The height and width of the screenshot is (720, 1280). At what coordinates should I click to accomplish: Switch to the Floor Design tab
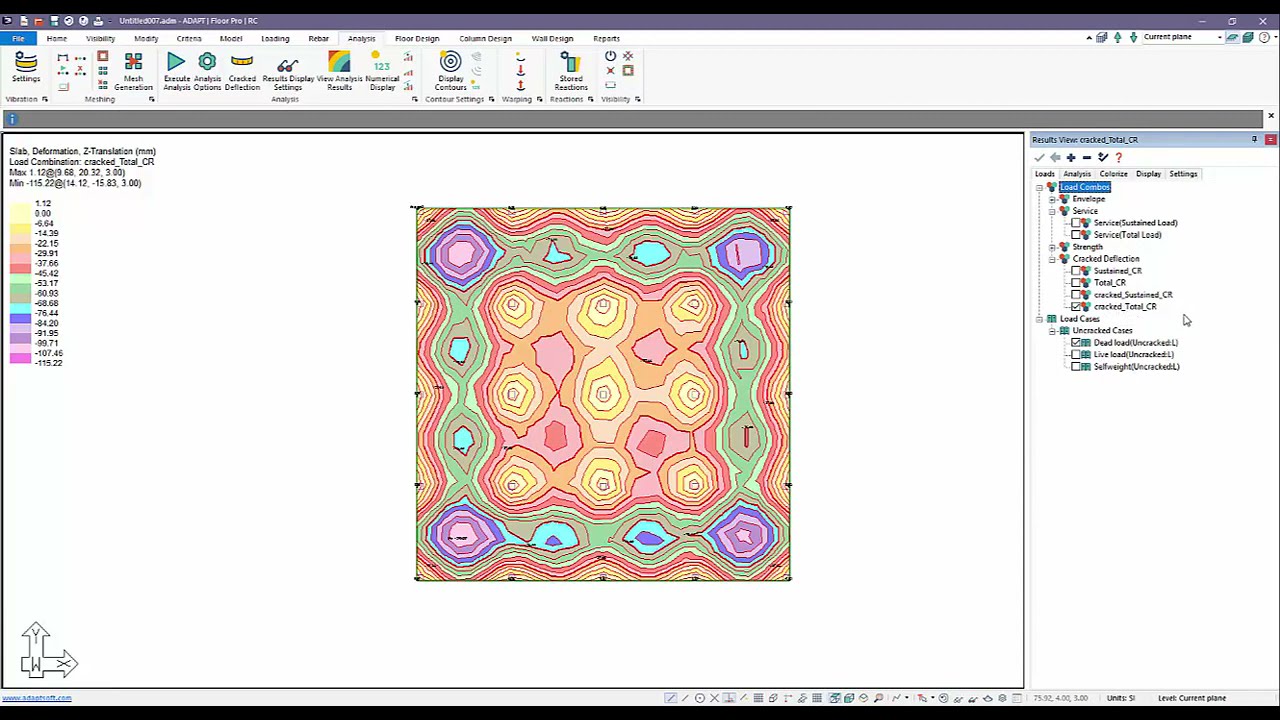point(417,38)
